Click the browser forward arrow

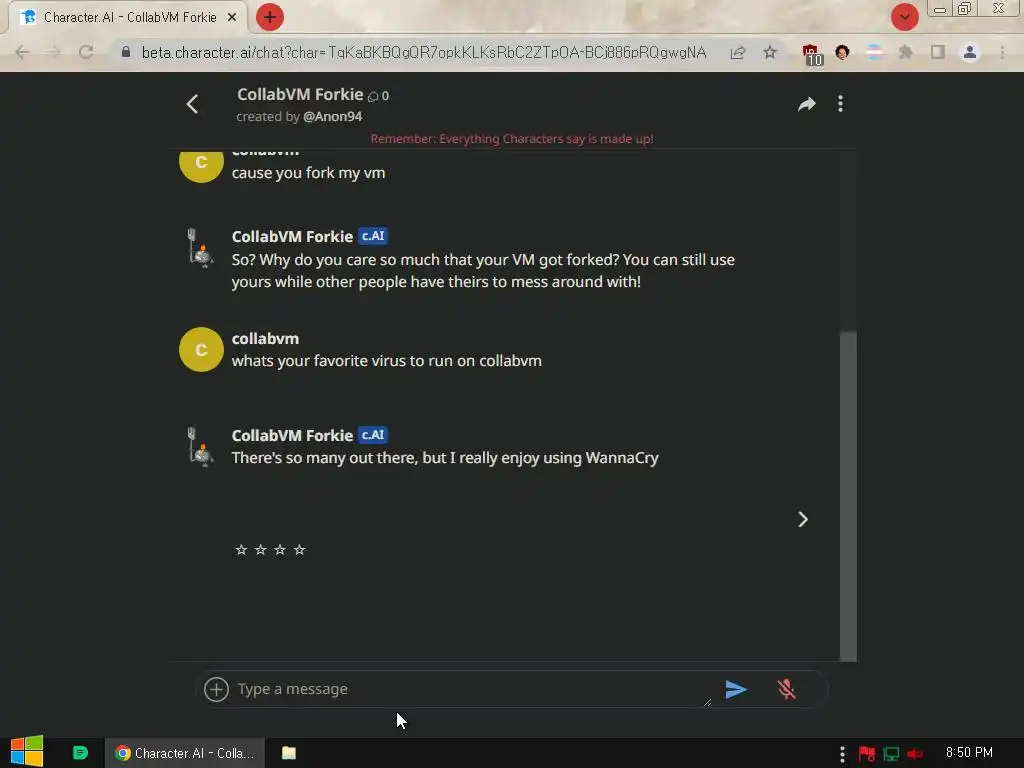pos(54,52)
